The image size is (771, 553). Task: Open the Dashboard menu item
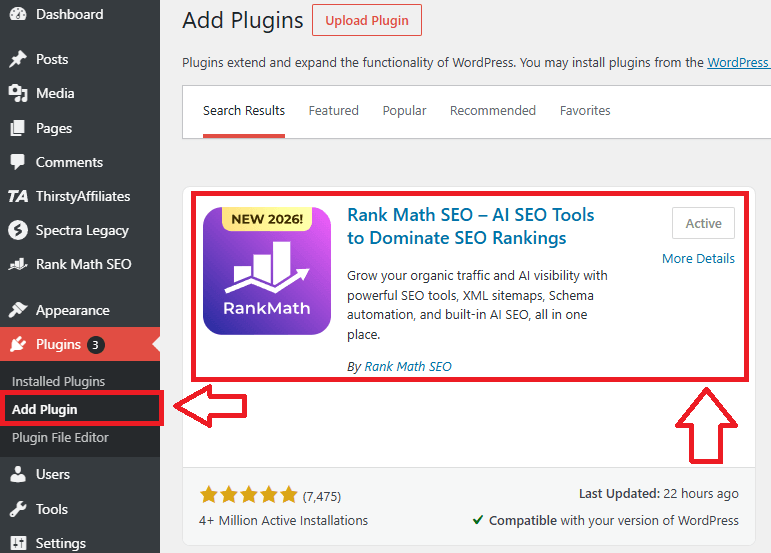point(80,14)
